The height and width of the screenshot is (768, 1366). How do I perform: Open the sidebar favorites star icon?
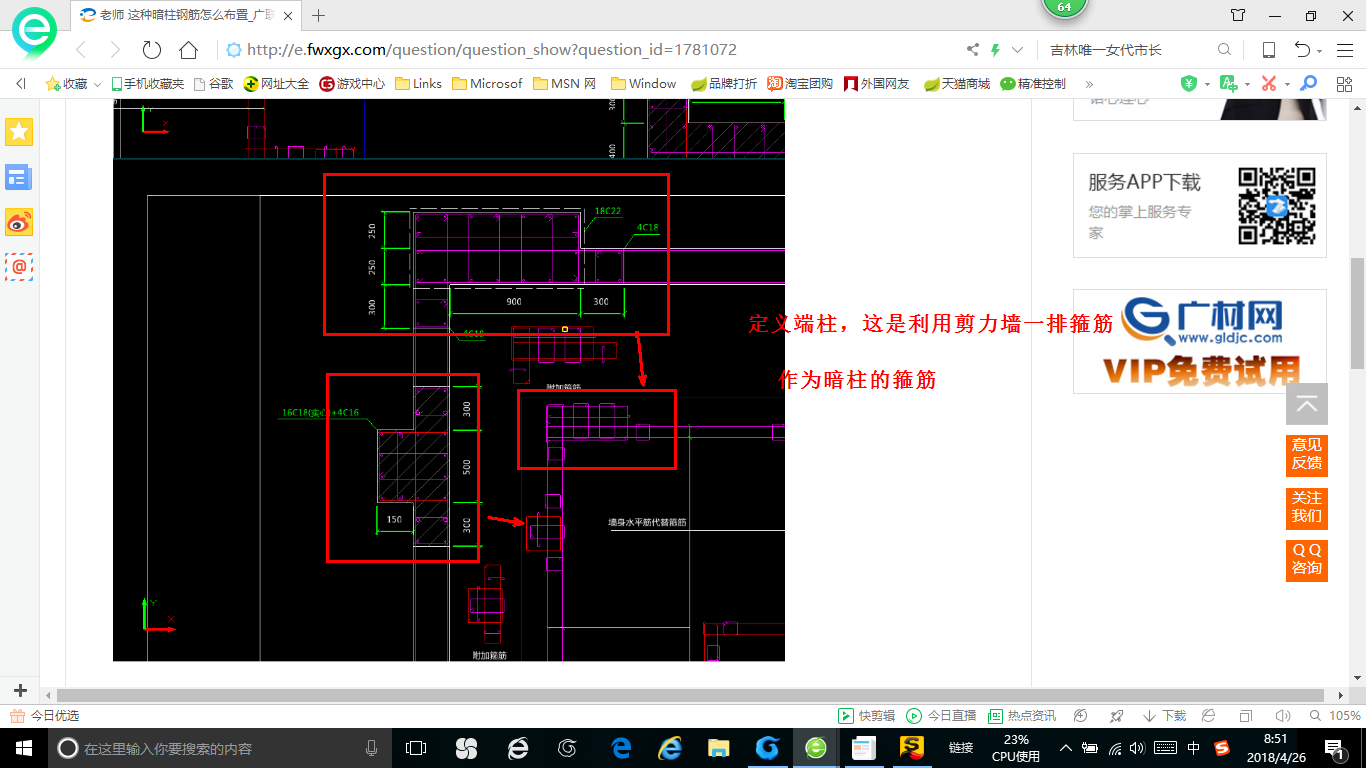[x=19, y=131]
